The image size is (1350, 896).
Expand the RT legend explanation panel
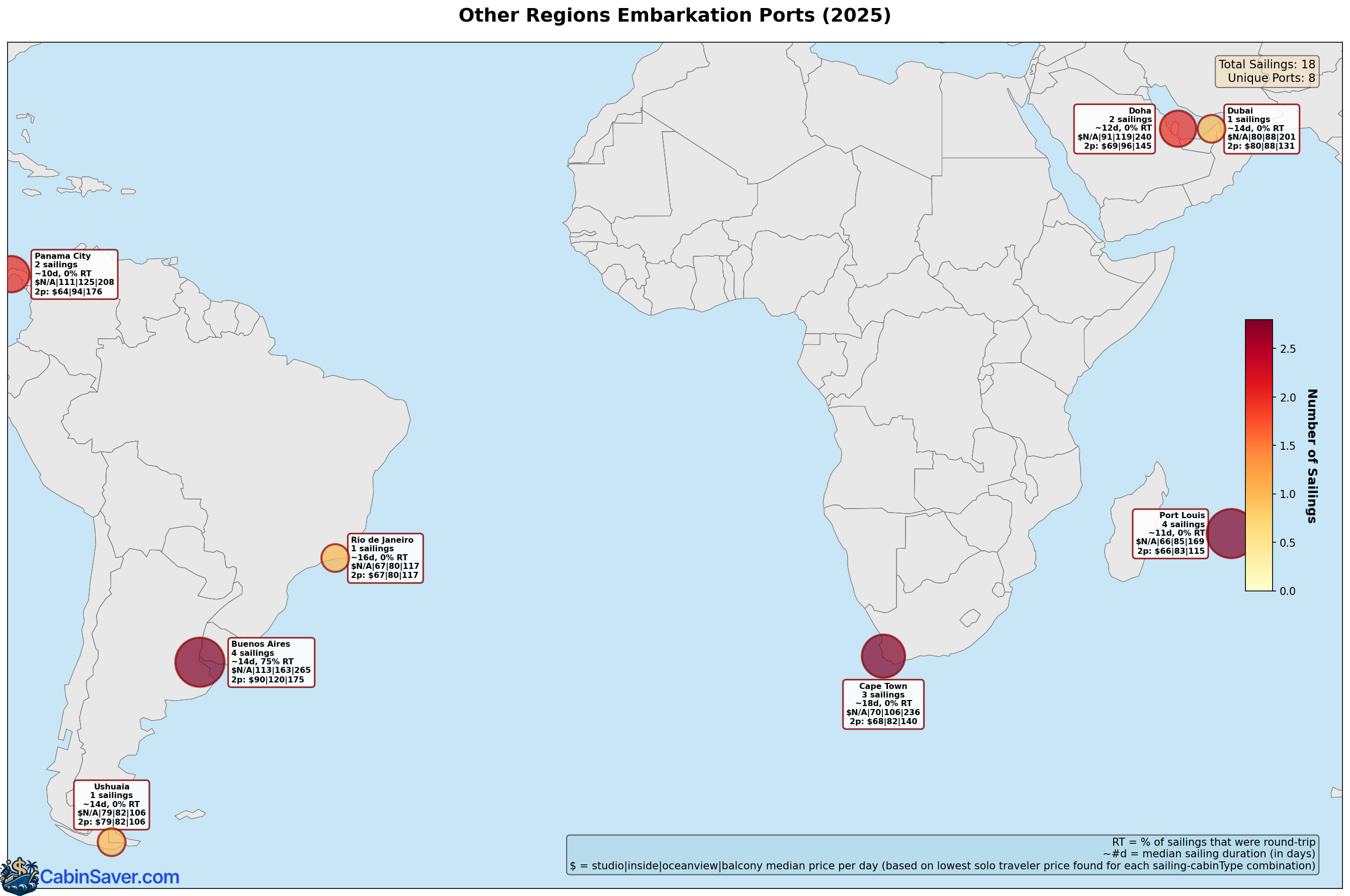click(955, 854)
